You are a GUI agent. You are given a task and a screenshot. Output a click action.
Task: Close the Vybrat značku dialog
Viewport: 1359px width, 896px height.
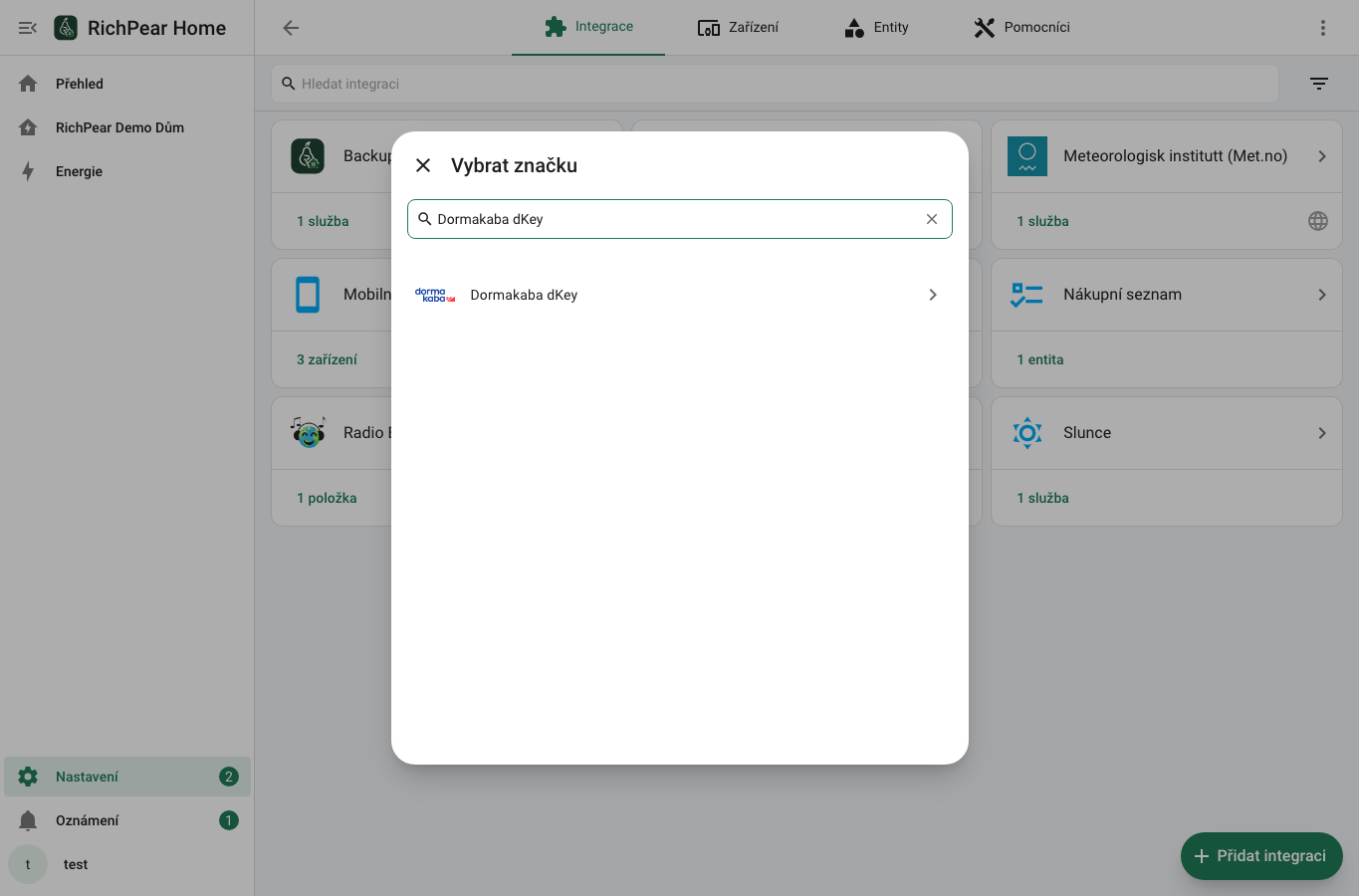pyautogui.click(x=423, y=165)
